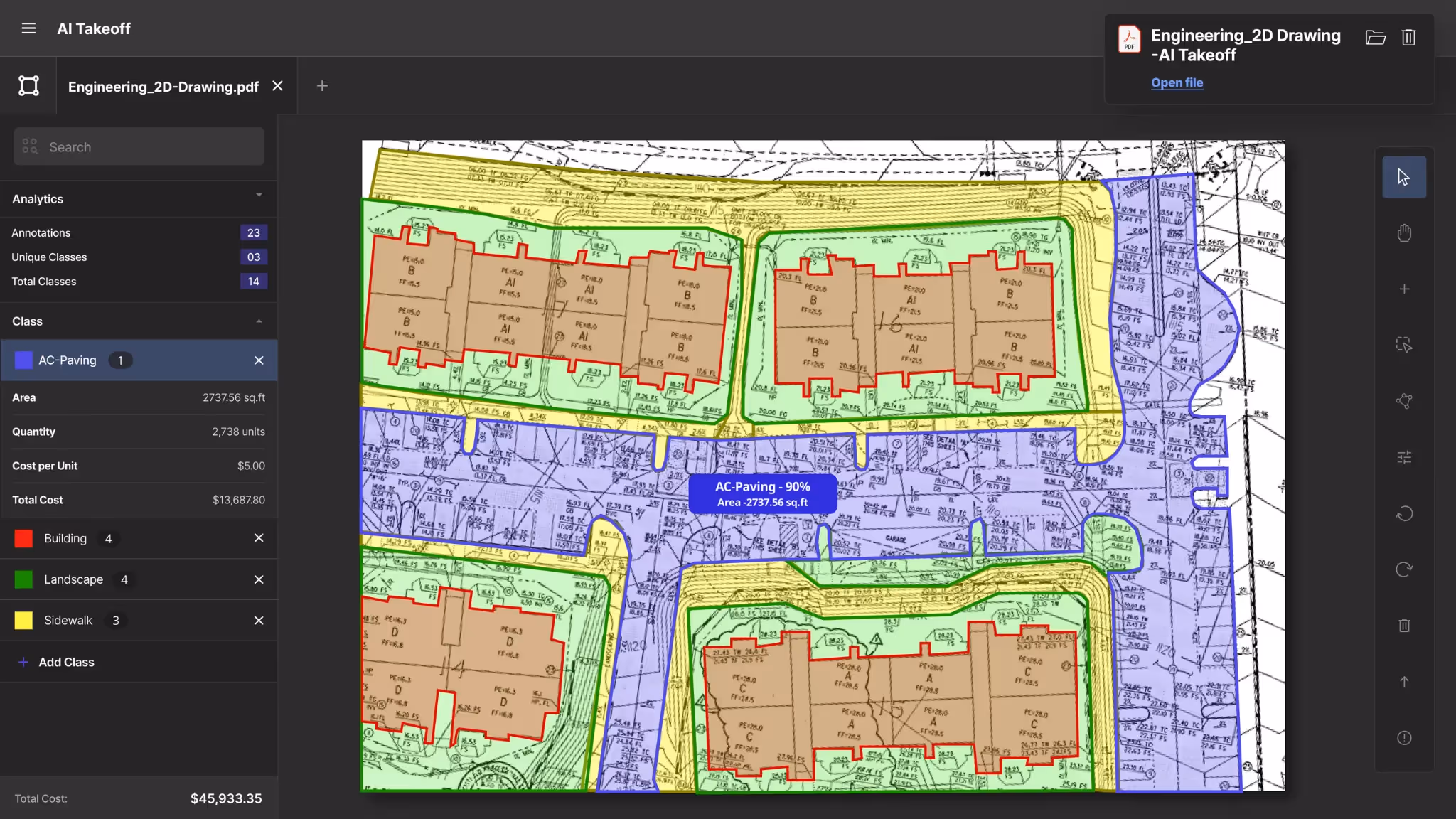Expand the Landscape class row
This screenshot has height=819, width=1456.
click(73, 579)
